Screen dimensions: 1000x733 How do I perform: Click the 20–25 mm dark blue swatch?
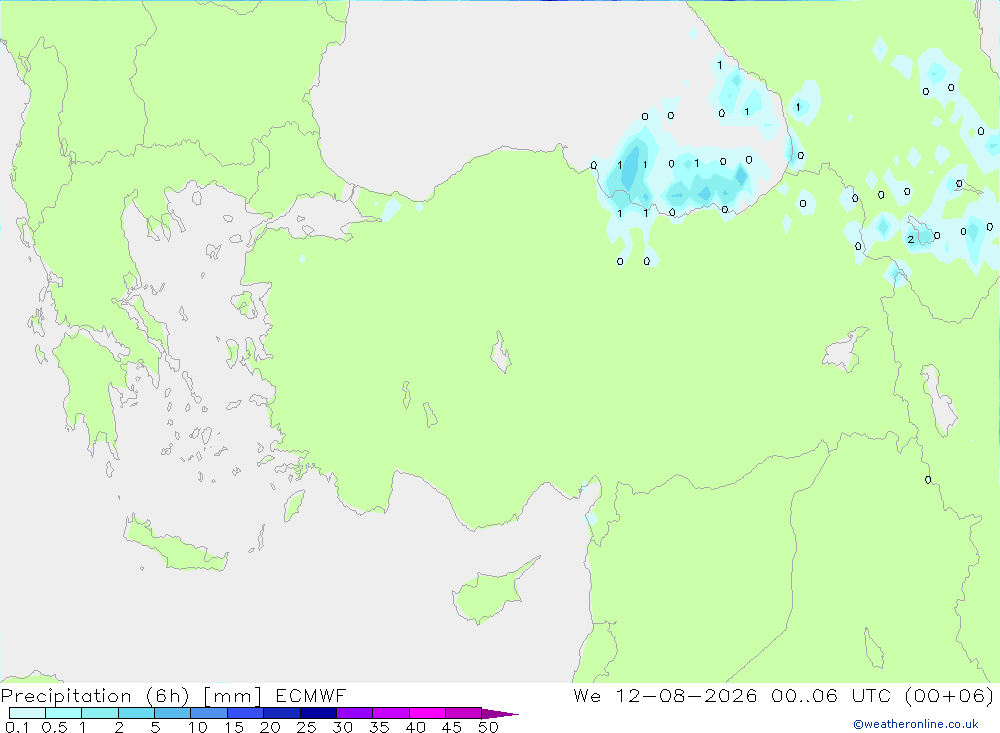(282, 713)
